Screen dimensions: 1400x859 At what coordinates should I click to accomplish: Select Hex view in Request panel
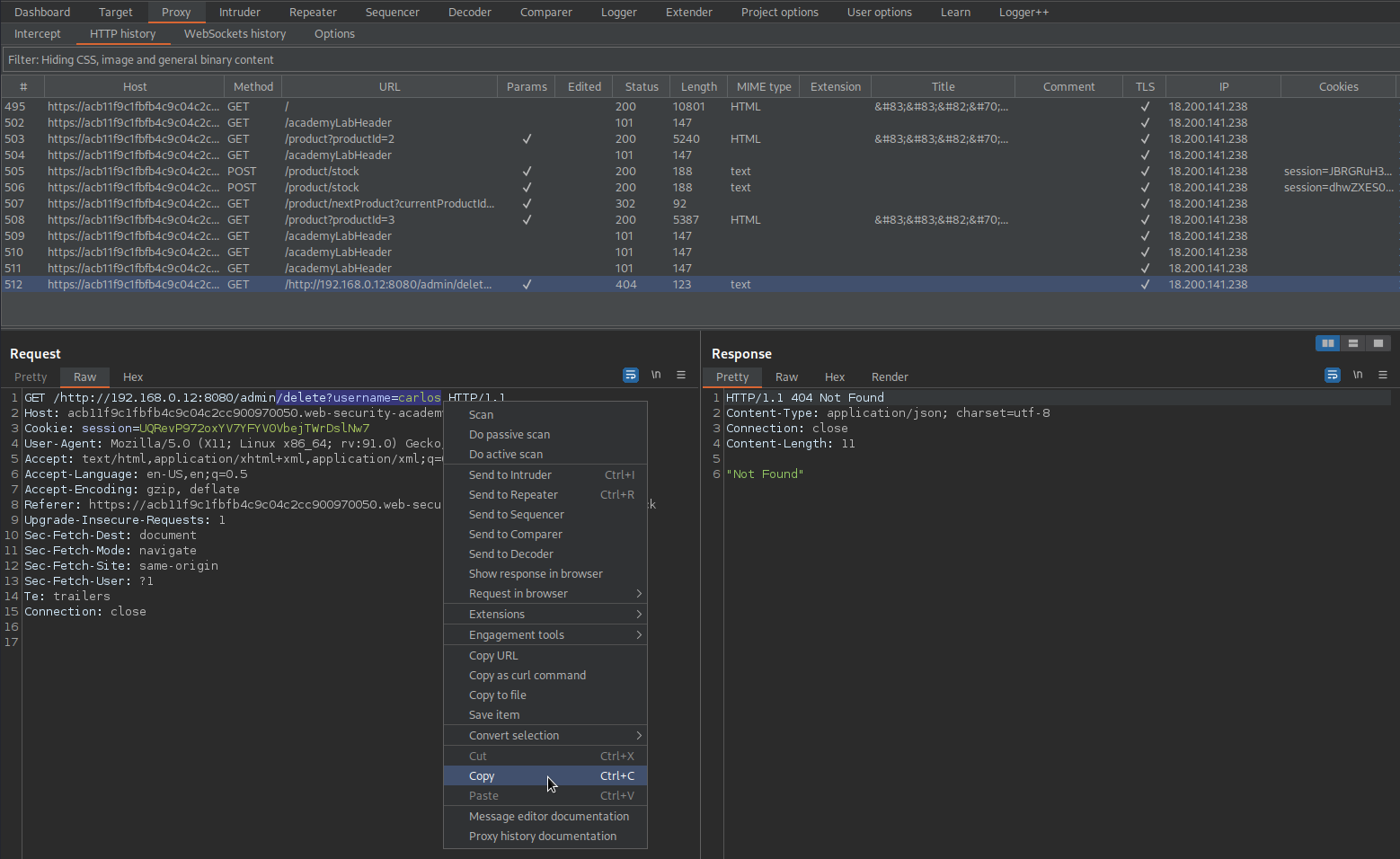tap(133, 376)
